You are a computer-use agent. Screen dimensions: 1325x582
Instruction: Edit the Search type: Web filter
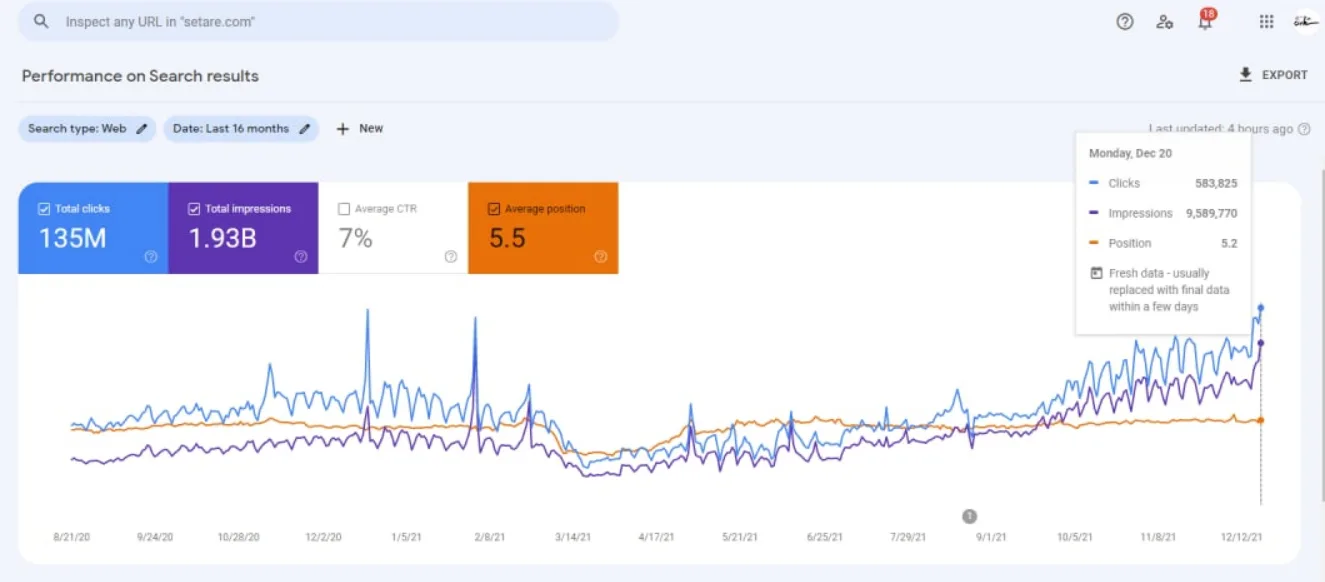[87, 129]
